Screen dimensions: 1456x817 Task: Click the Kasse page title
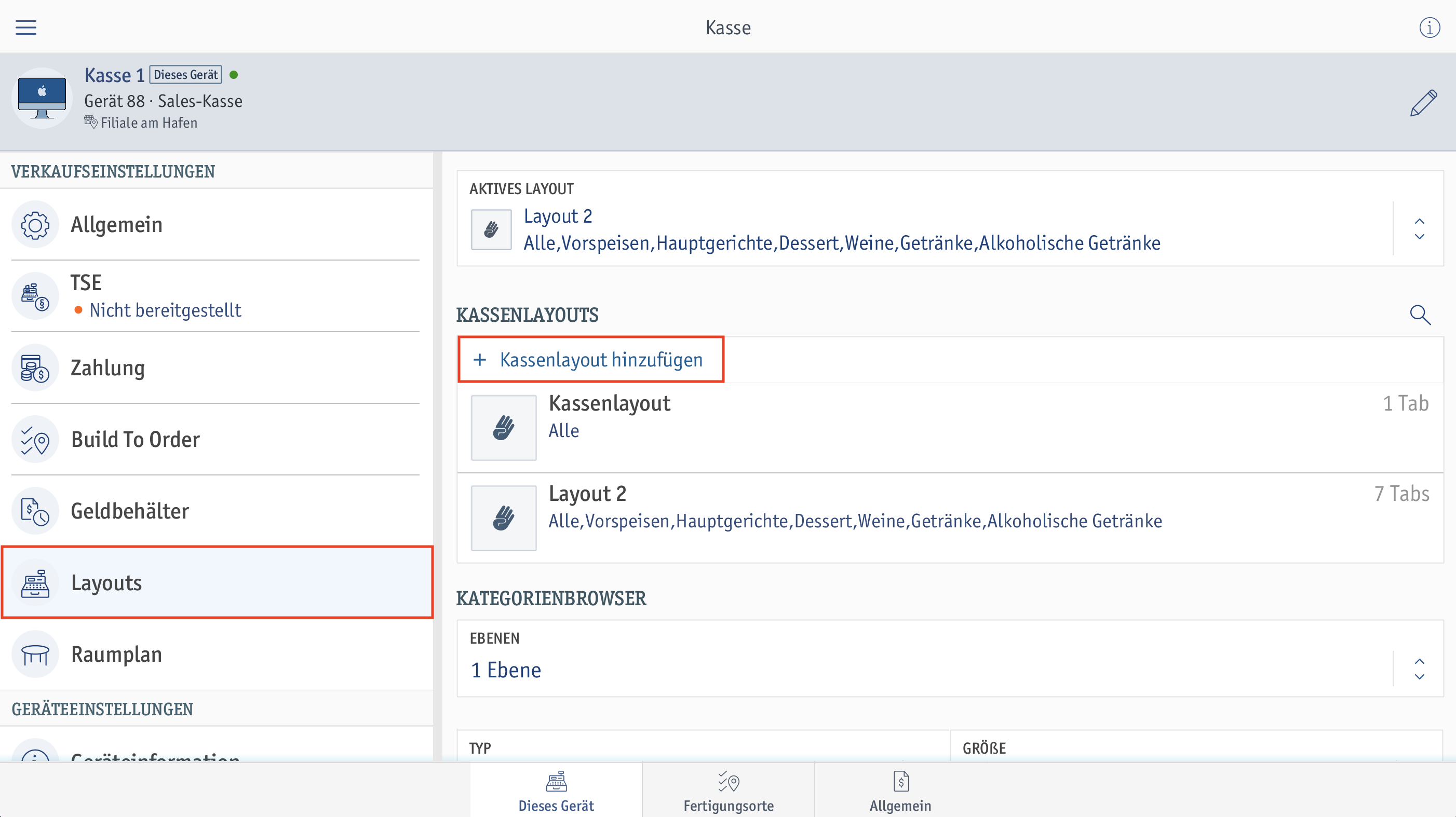point(728,27)
